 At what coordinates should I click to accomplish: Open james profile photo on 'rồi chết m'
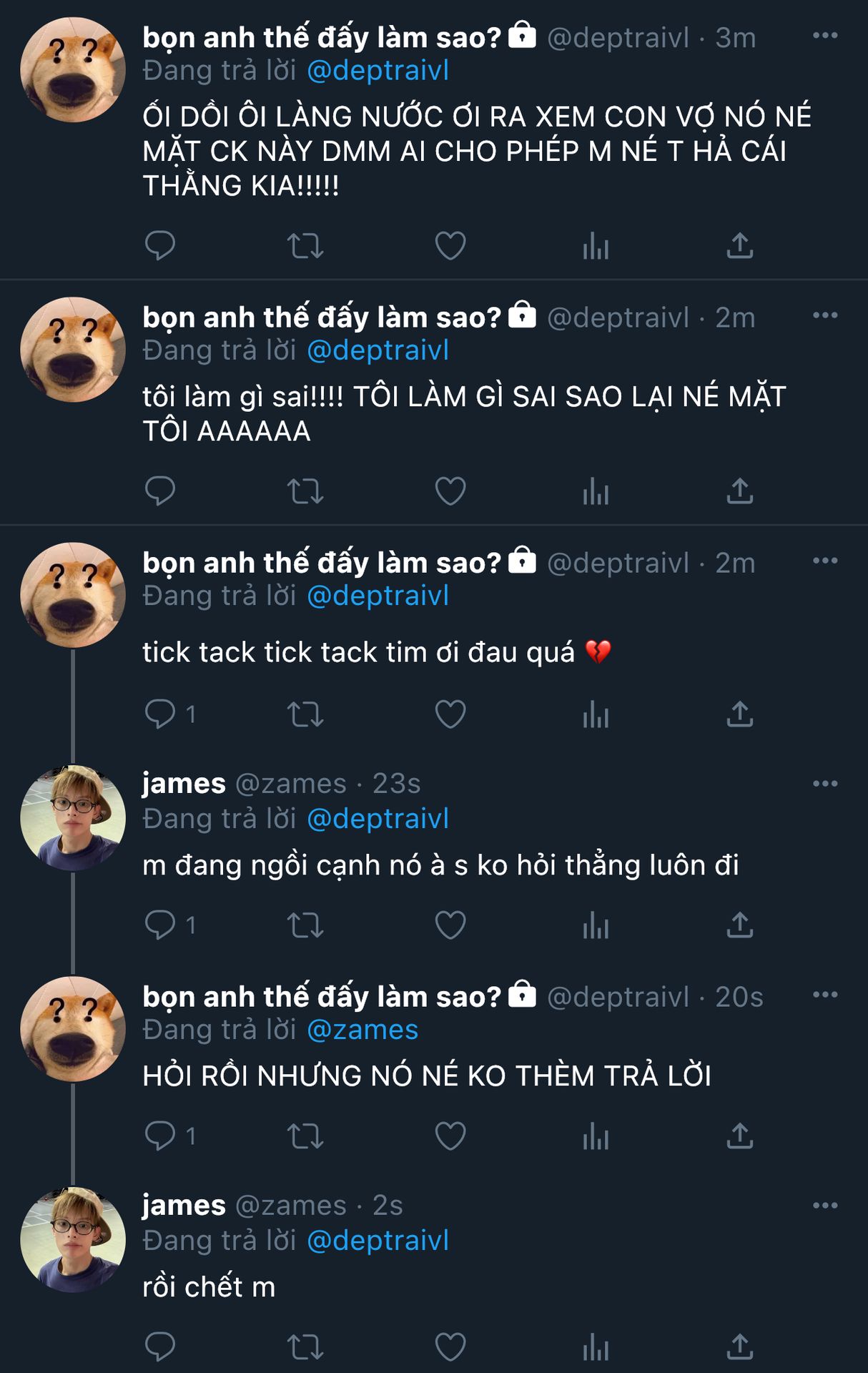tap(73, 1240)
